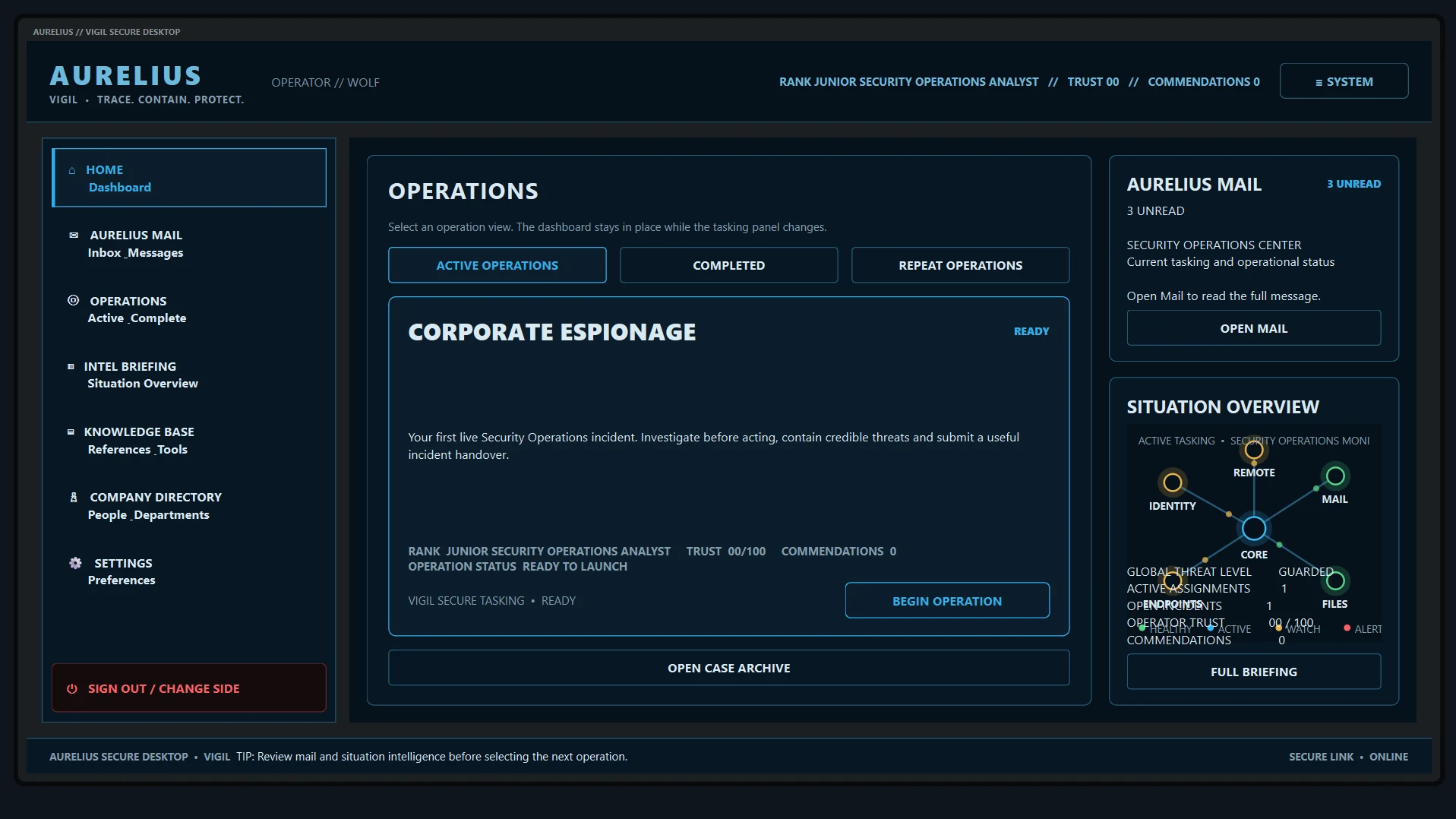The width and height of the screenshot is (1456, 819).
Task: Click the Rank Junior Security Operations Analyst header text
Action: 908,82
